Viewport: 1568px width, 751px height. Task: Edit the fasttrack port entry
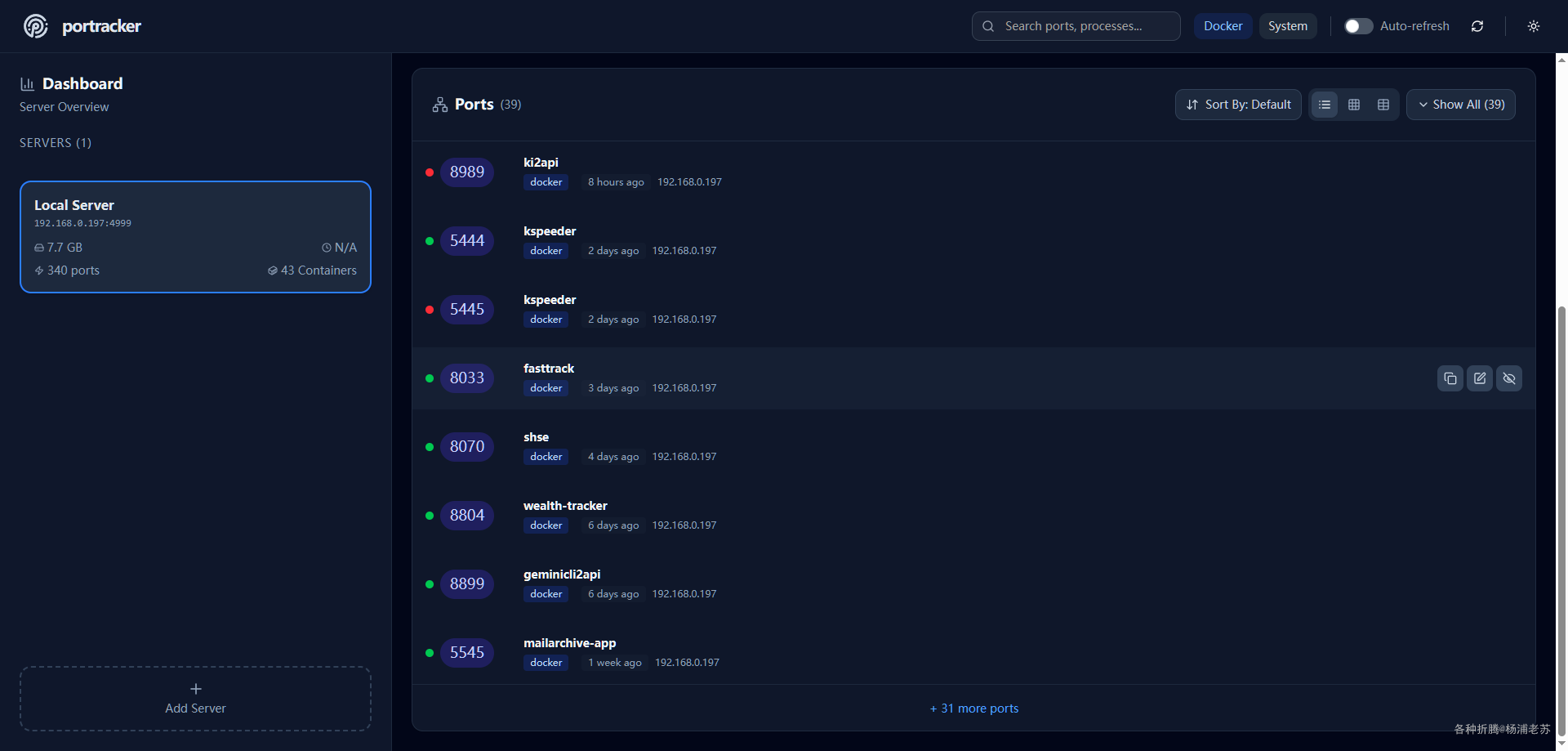1480,378
